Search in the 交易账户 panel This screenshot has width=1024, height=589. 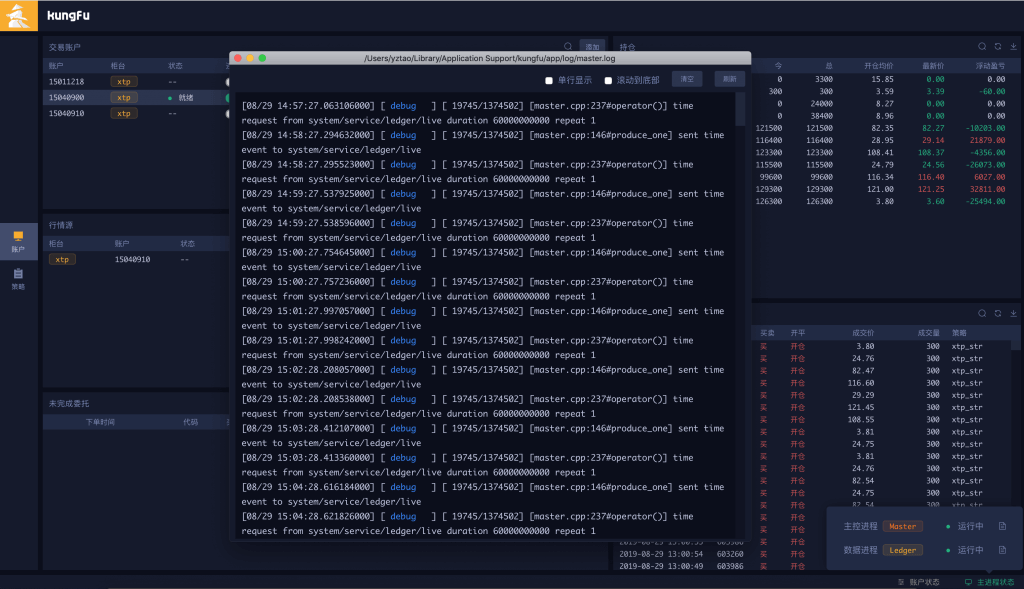(x=568, y=46)
